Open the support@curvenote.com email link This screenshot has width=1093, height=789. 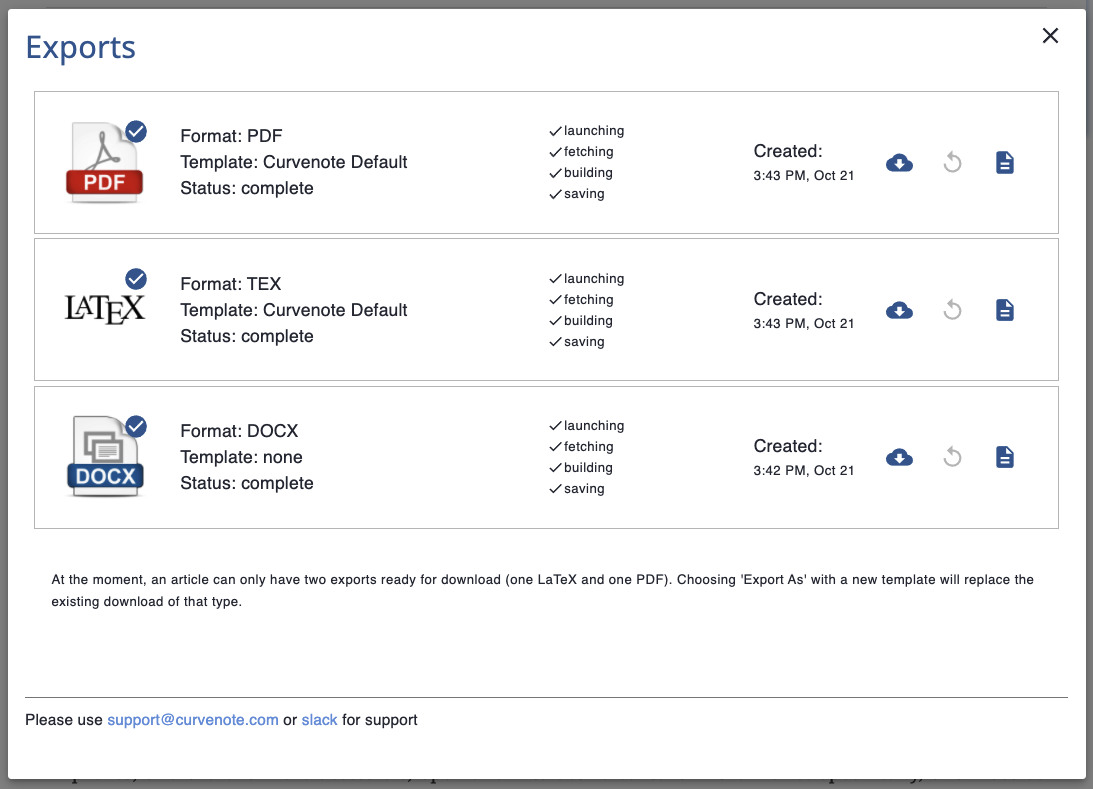[x=193, y=719]
